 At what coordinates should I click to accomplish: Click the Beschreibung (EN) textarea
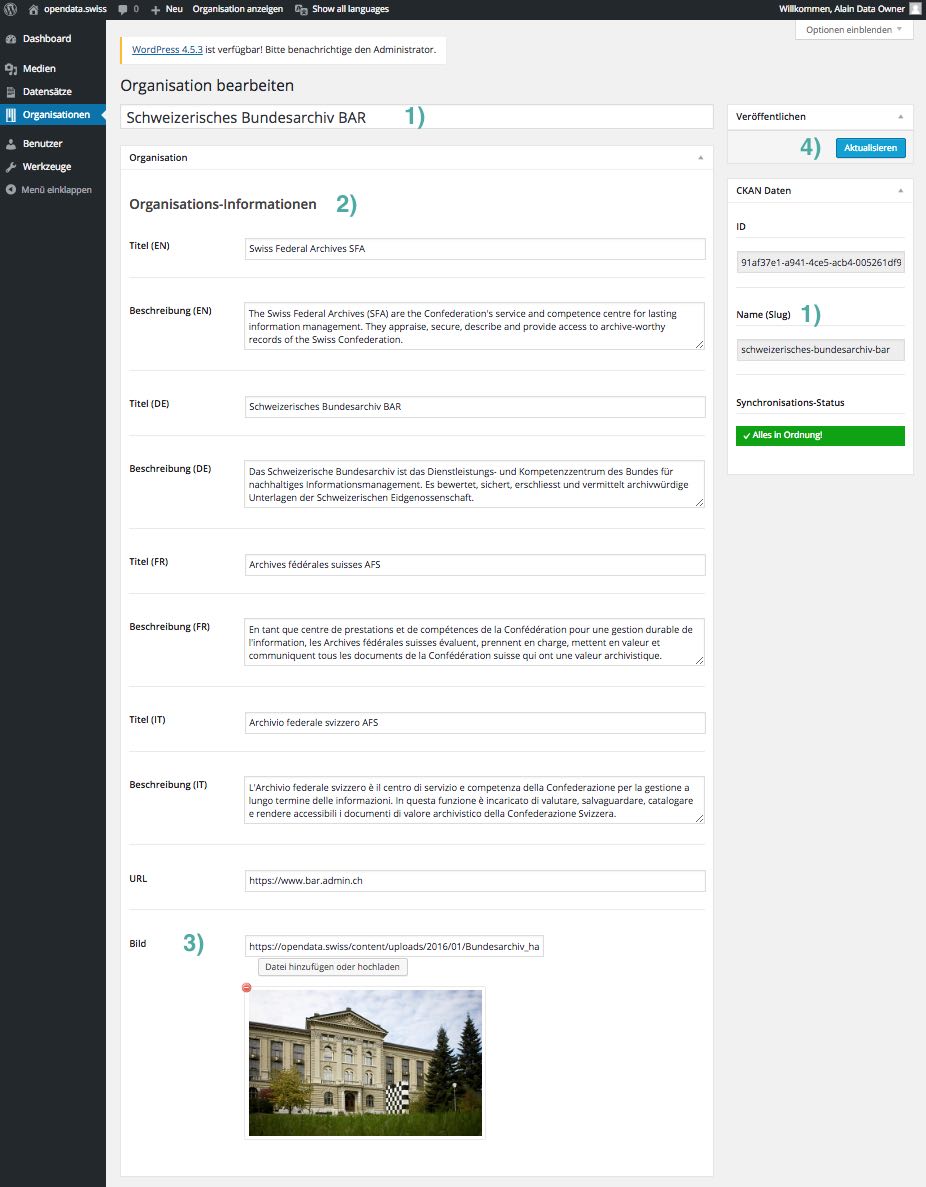(x=475, y=326)
